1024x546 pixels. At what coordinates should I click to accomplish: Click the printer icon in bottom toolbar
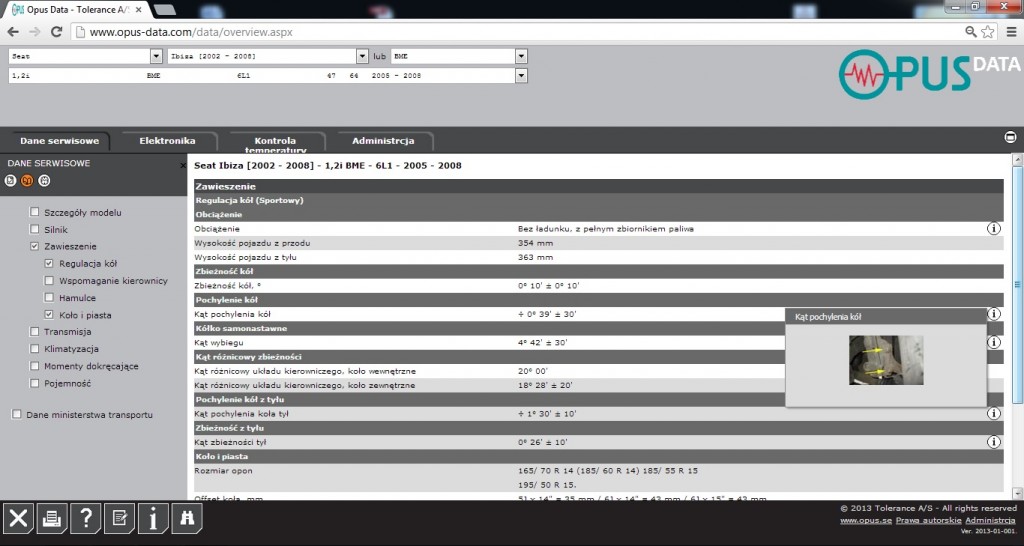click(52, 519)
